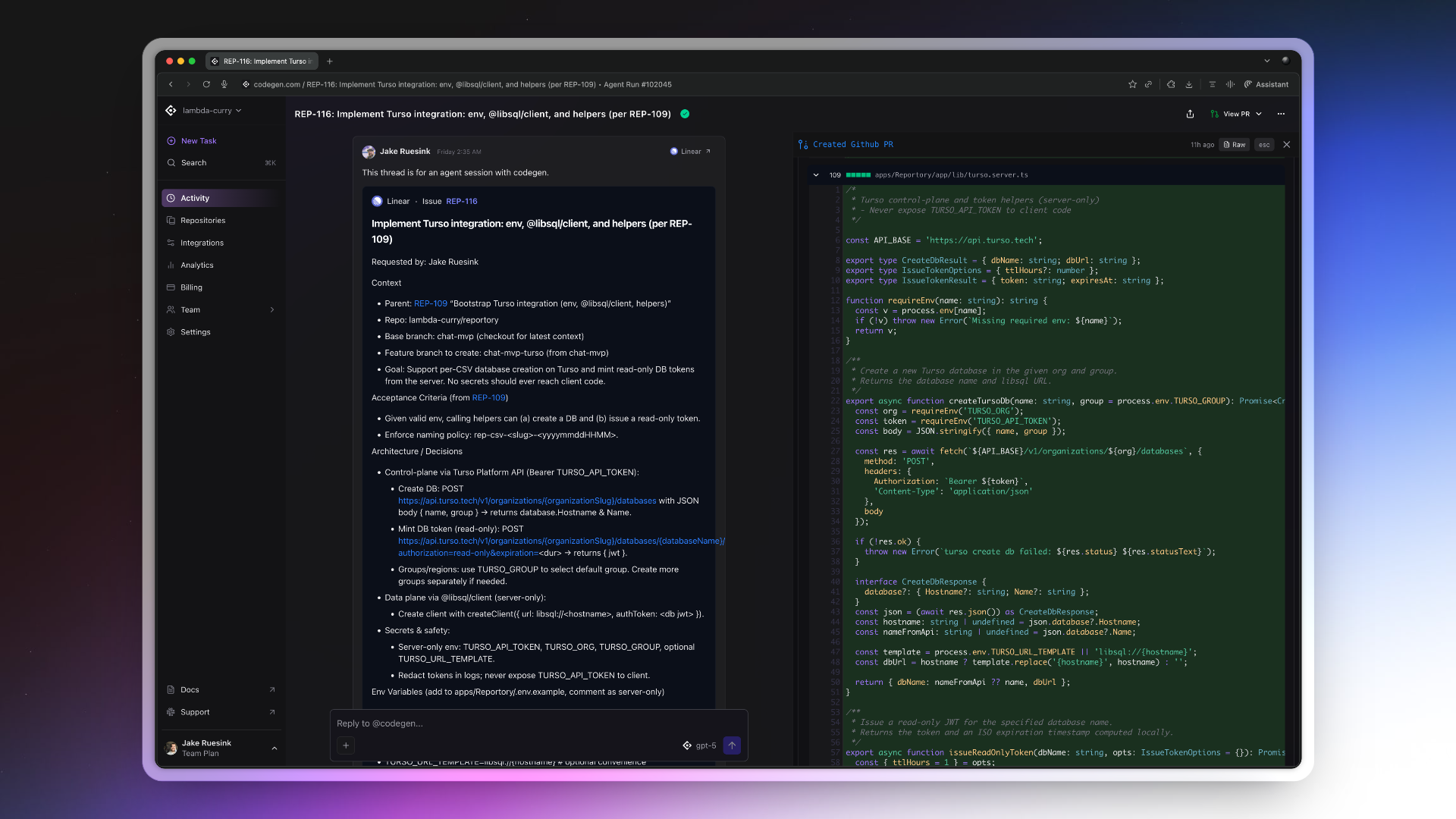The height and width of the screenshot is (819, 1456).
Task: View Analytics in the sidebar
Action: point(196,265)
